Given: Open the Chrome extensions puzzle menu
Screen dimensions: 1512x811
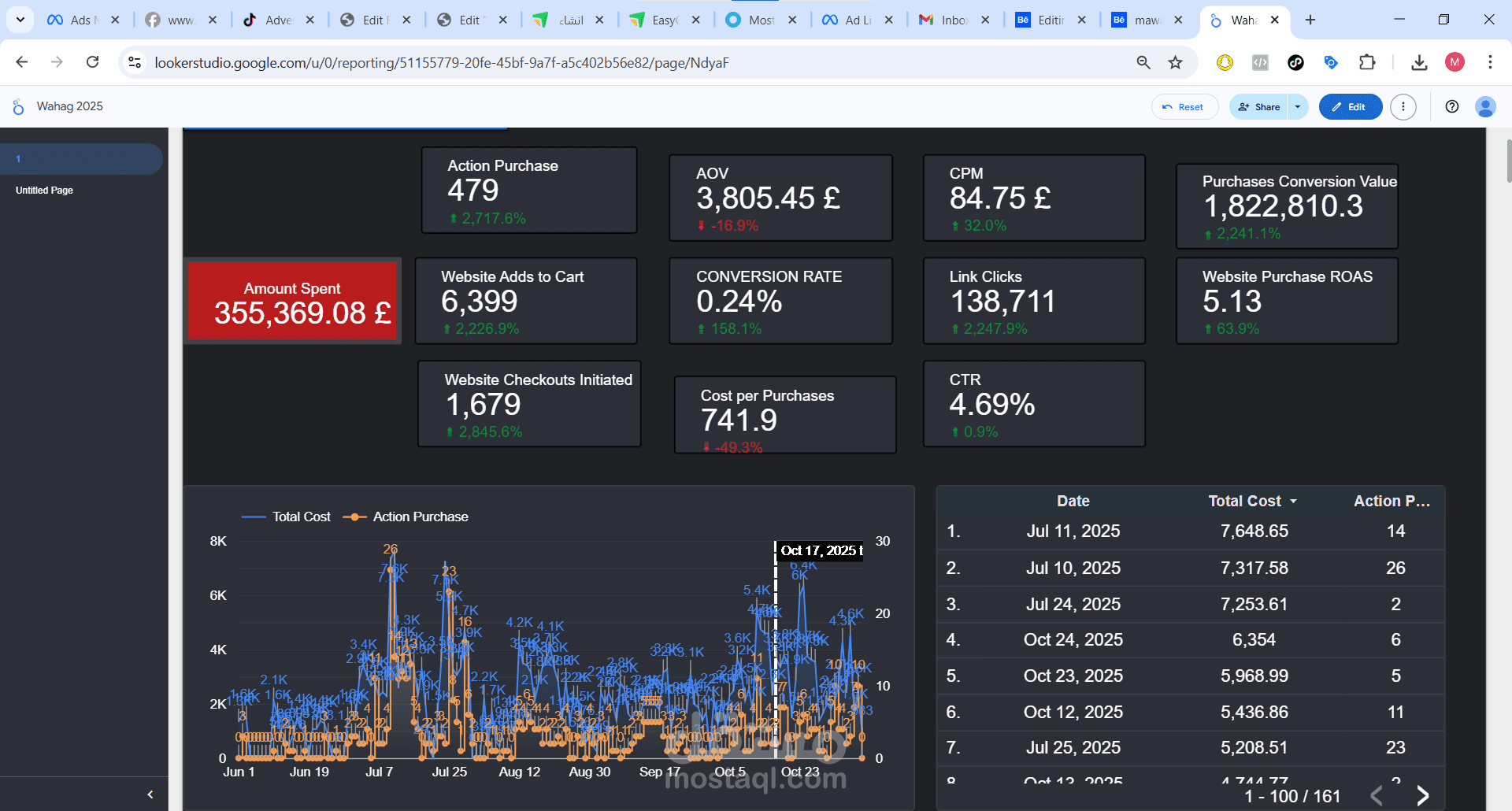Looking at the screenshot, I should 1368,62.
